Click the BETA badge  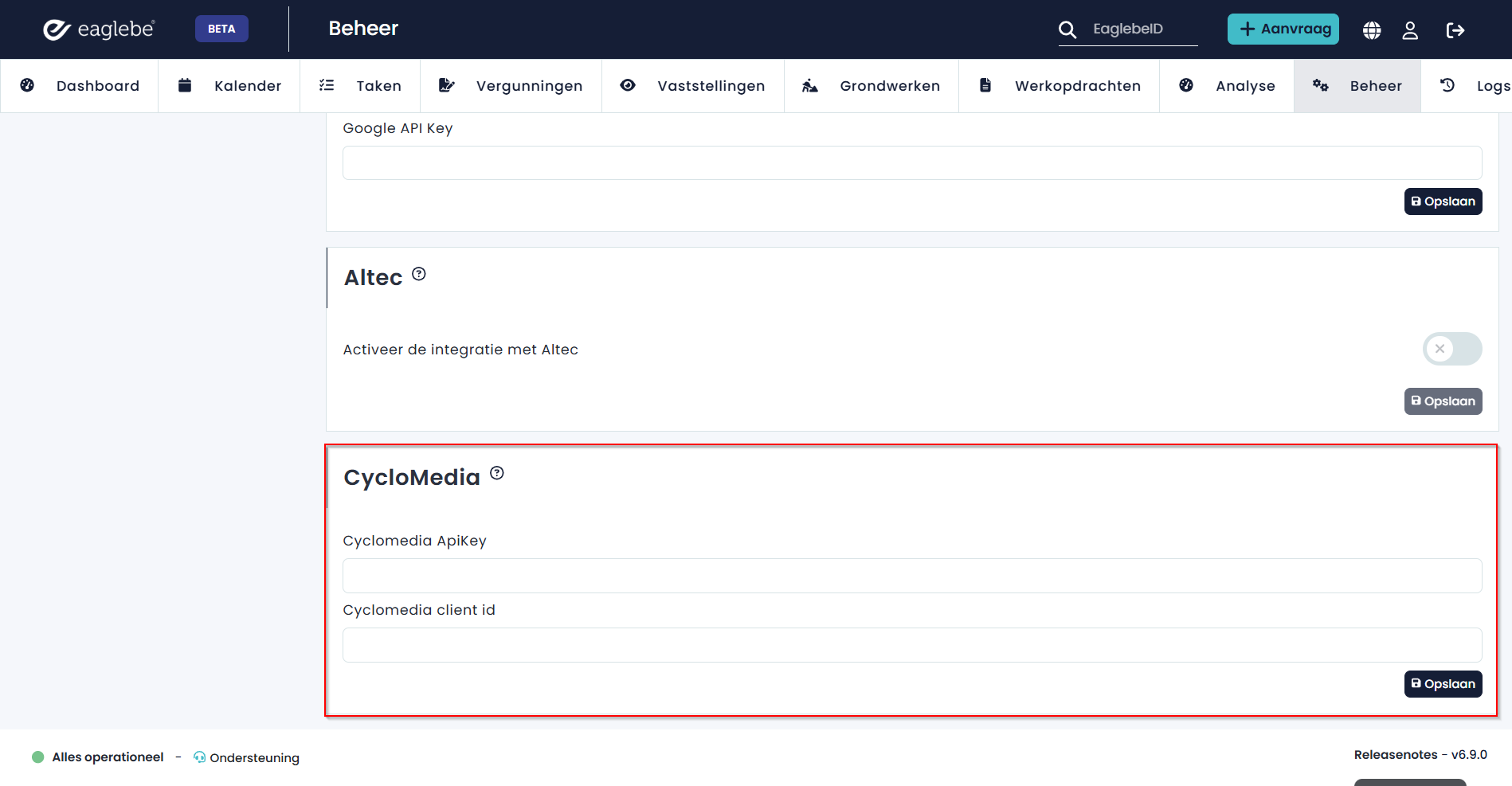[221, 29]
